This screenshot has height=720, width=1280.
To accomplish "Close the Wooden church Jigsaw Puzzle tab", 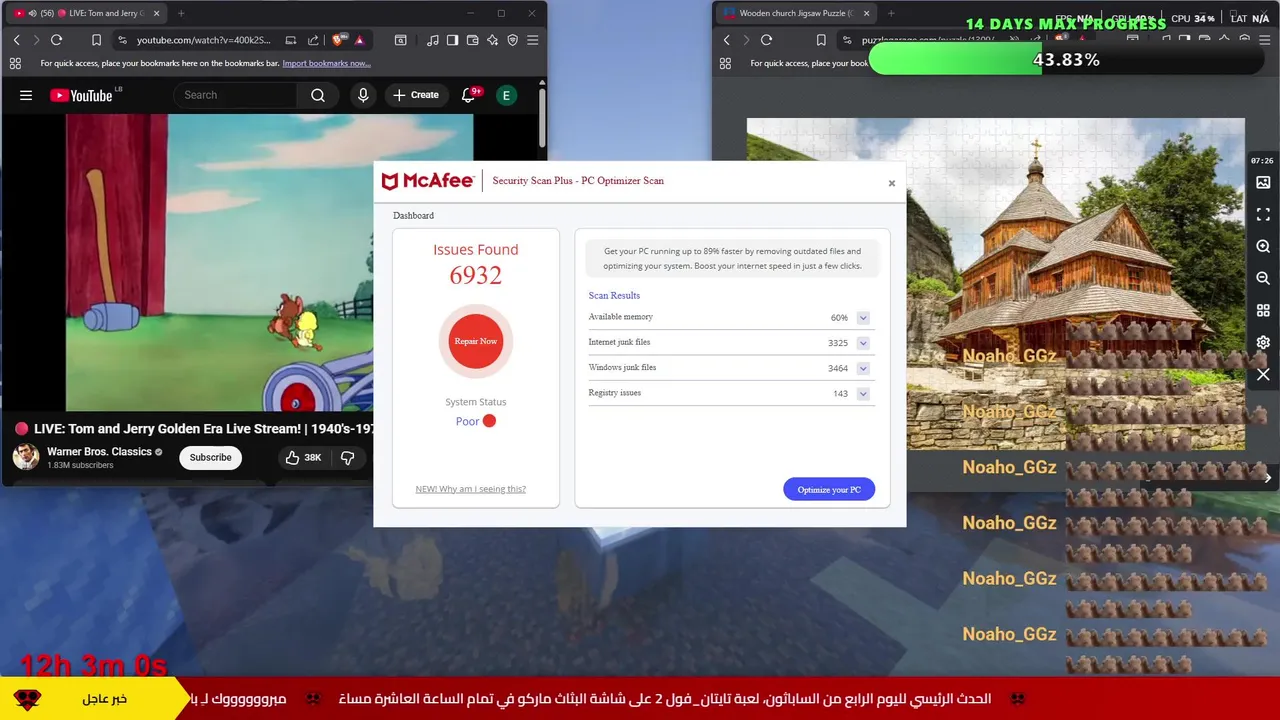I will tap(866, 13).
